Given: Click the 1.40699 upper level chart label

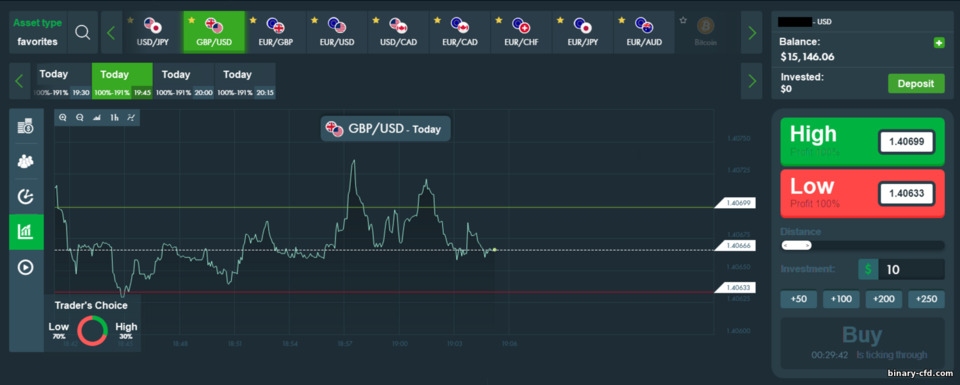Looking at the screenshot, I should click(x=735, y=203).
